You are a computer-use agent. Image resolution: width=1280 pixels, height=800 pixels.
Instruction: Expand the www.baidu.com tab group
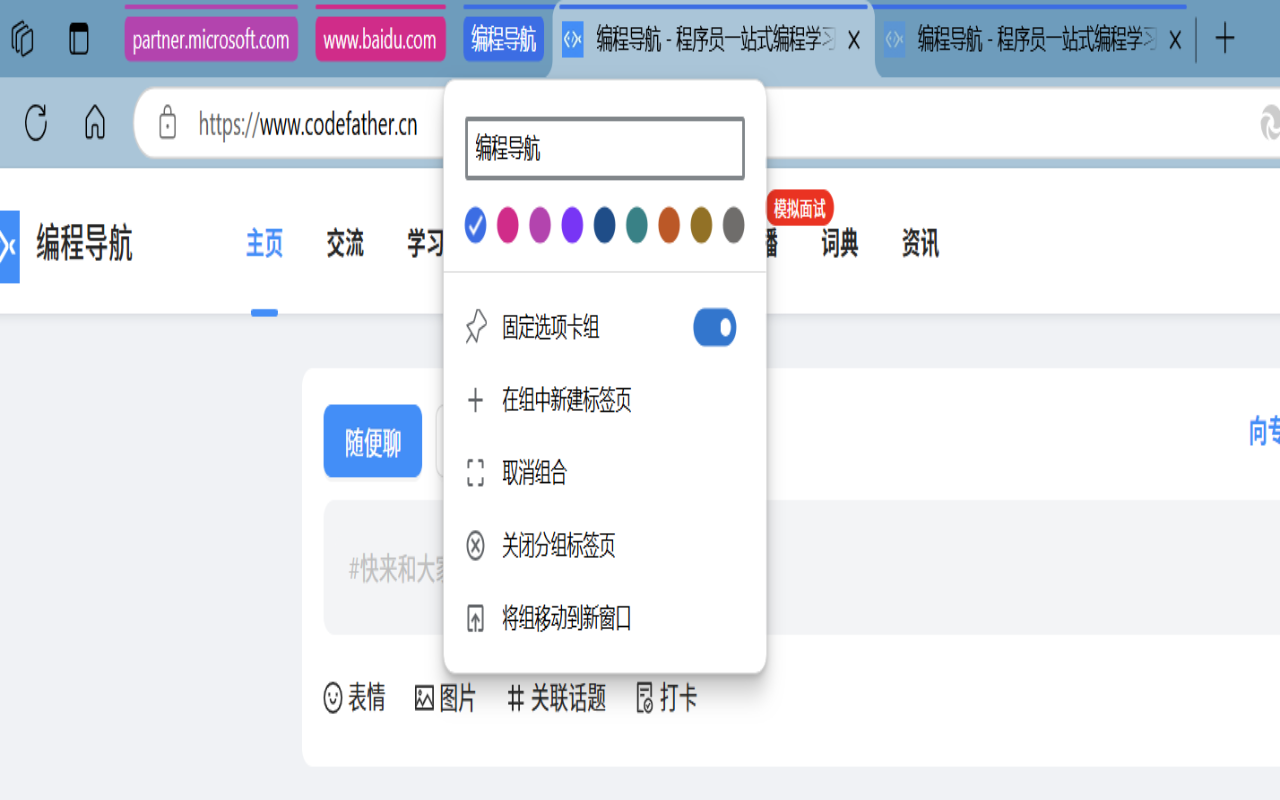tap(380, 40)
